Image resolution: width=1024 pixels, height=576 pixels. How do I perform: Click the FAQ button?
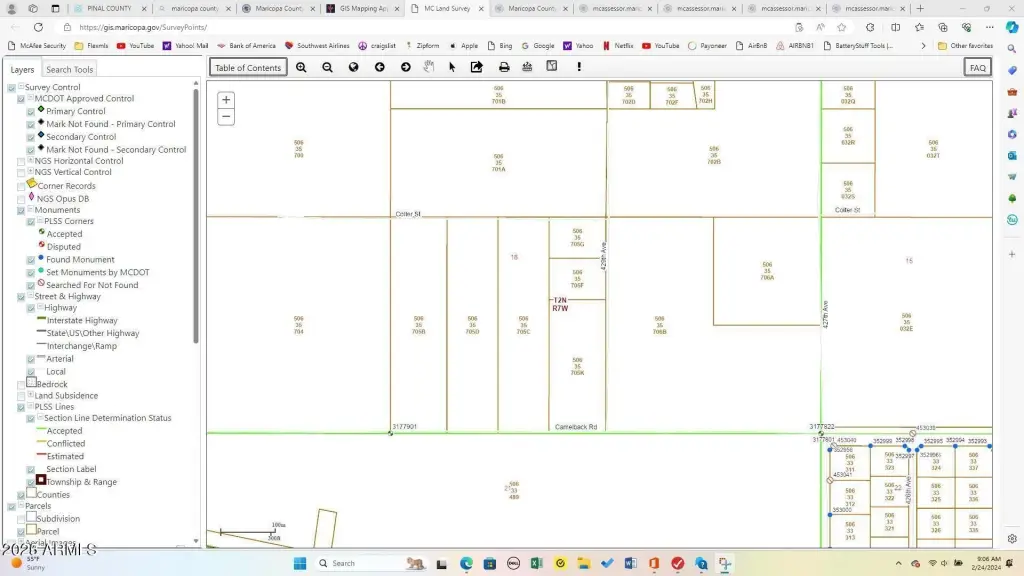tap(977, 67)
